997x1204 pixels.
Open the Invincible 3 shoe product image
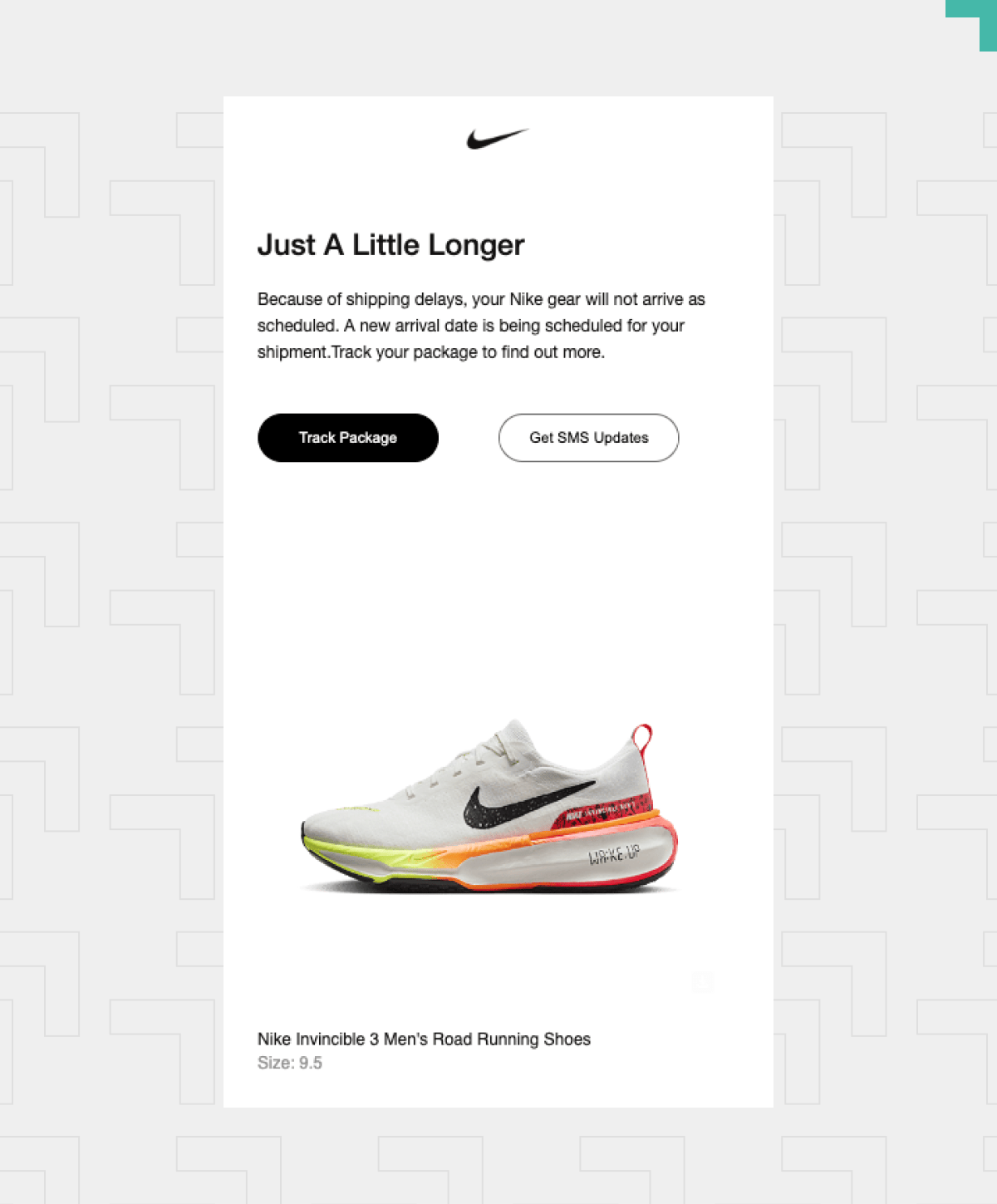(490, 806)
